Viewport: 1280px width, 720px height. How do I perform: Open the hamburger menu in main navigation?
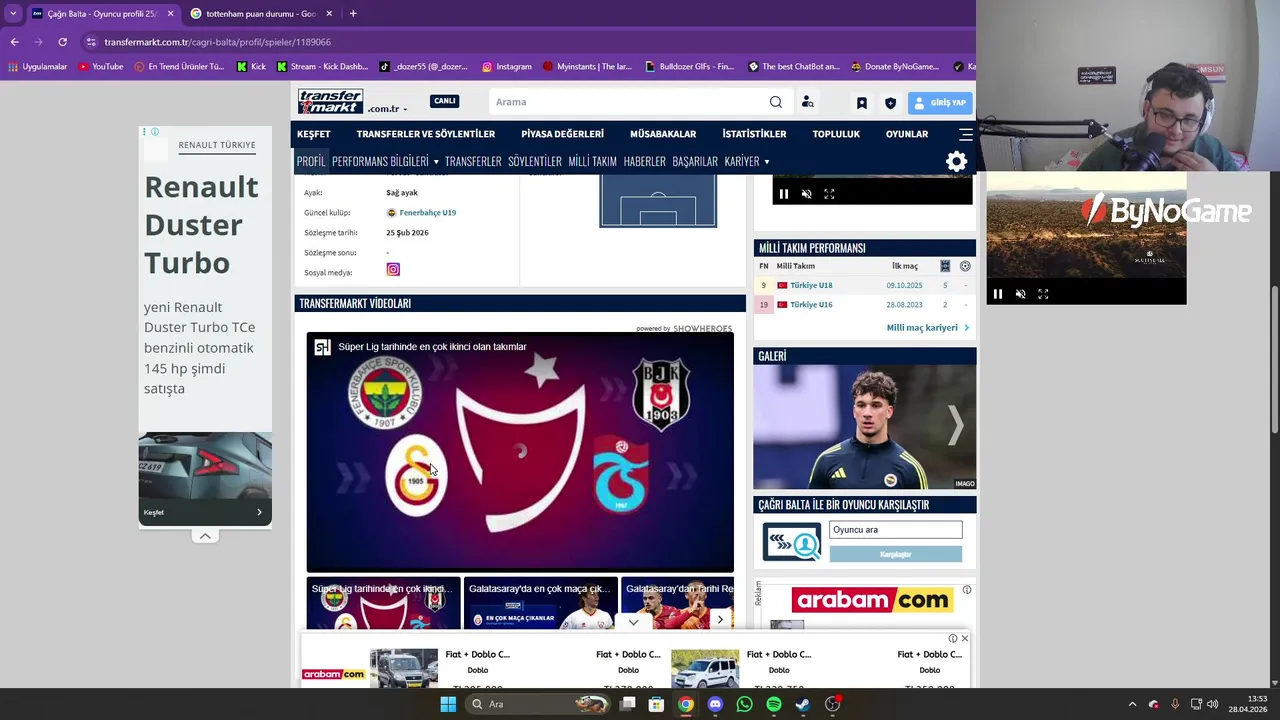[965, 134]
